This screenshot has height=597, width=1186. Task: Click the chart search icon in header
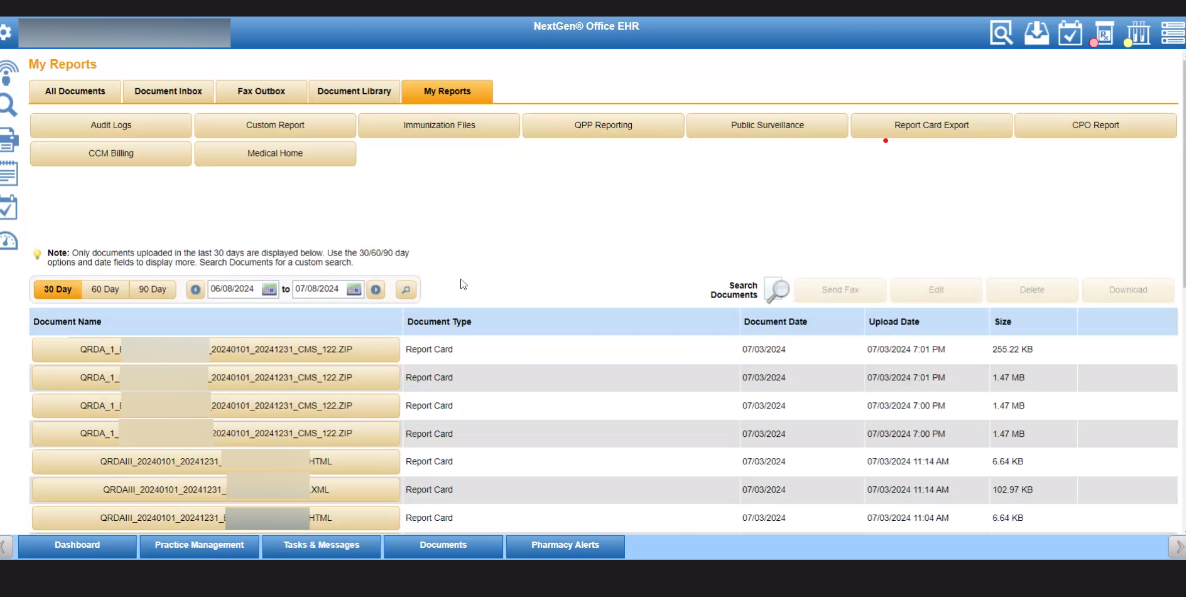(1001, 33)
